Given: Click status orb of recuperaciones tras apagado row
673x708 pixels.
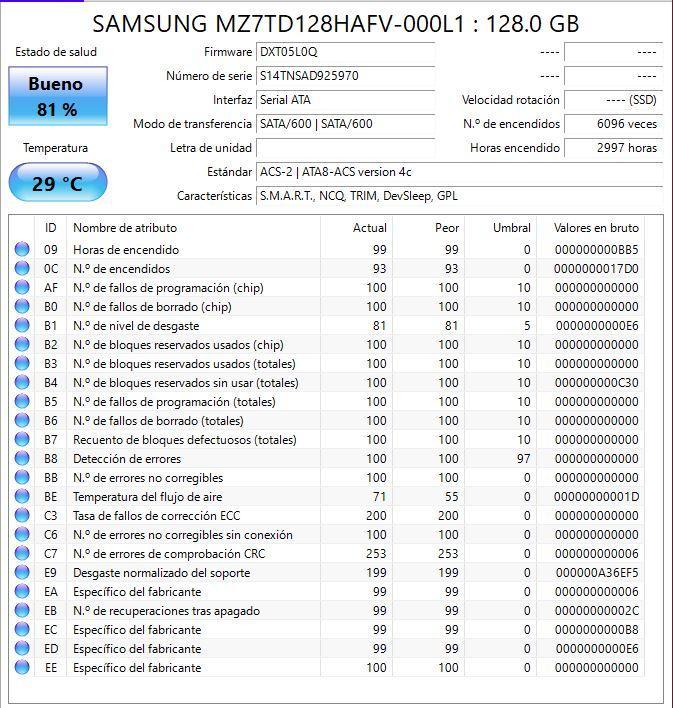Looking at the screenshot, I should [x=22, y=610].
